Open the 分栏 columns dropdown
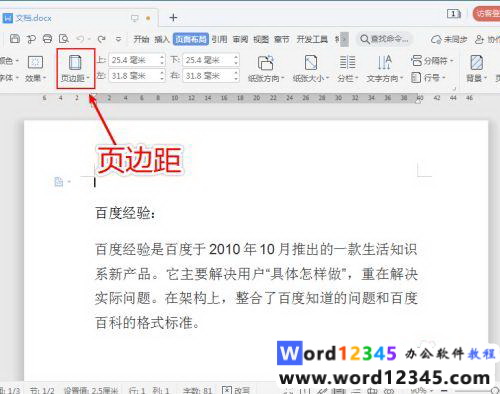Screen dimensions: 500x394 pos(348,69)
